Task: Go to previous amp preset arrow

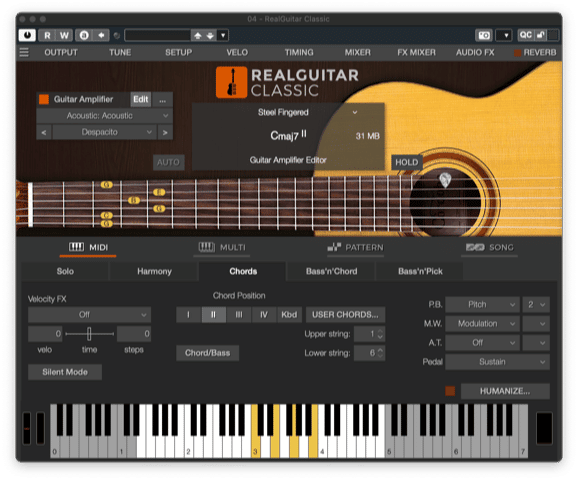Action: (x=44, y=132)
